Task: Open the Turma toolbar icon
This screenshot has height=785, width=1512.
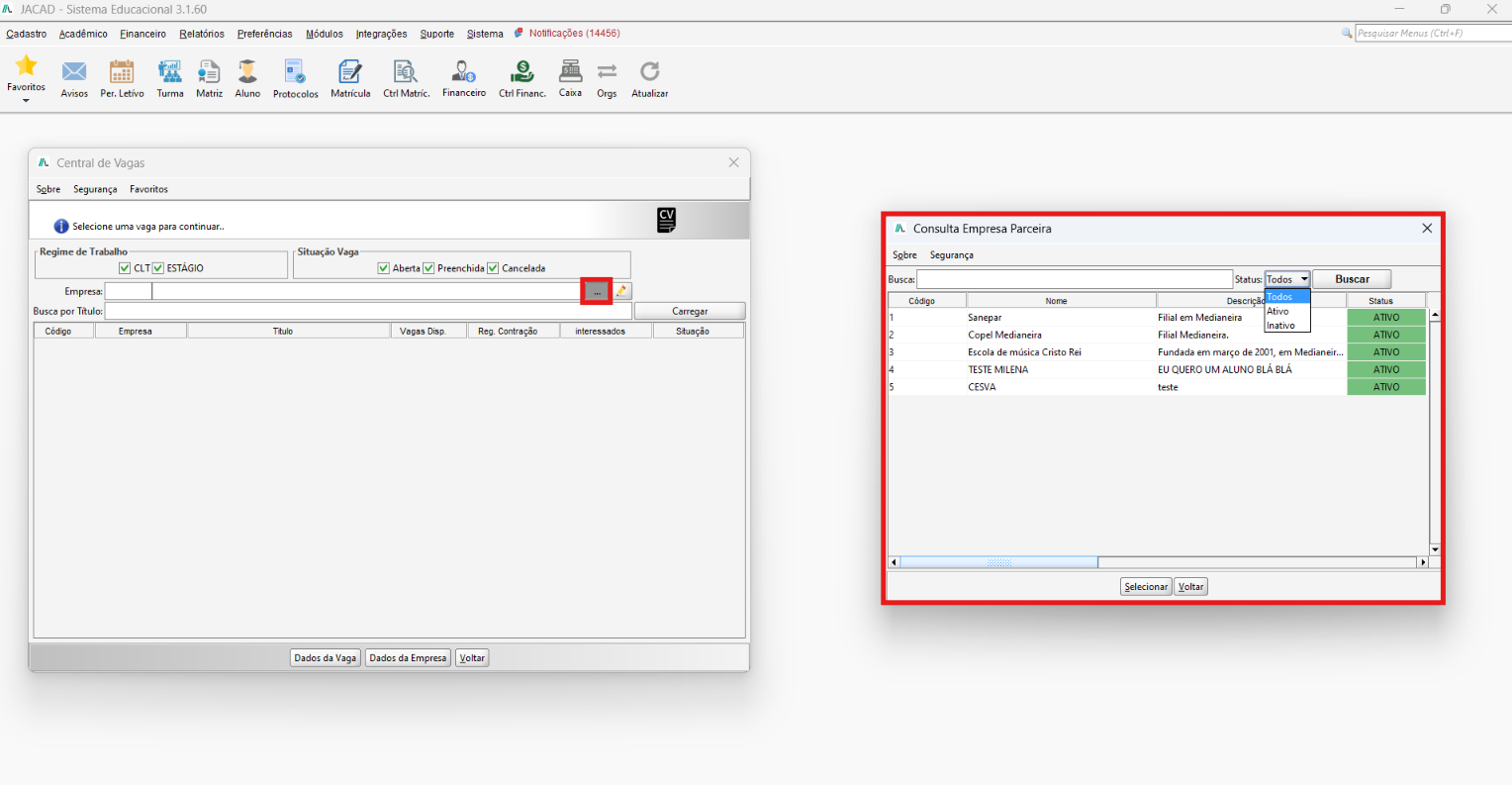Action: coord(170,72)
